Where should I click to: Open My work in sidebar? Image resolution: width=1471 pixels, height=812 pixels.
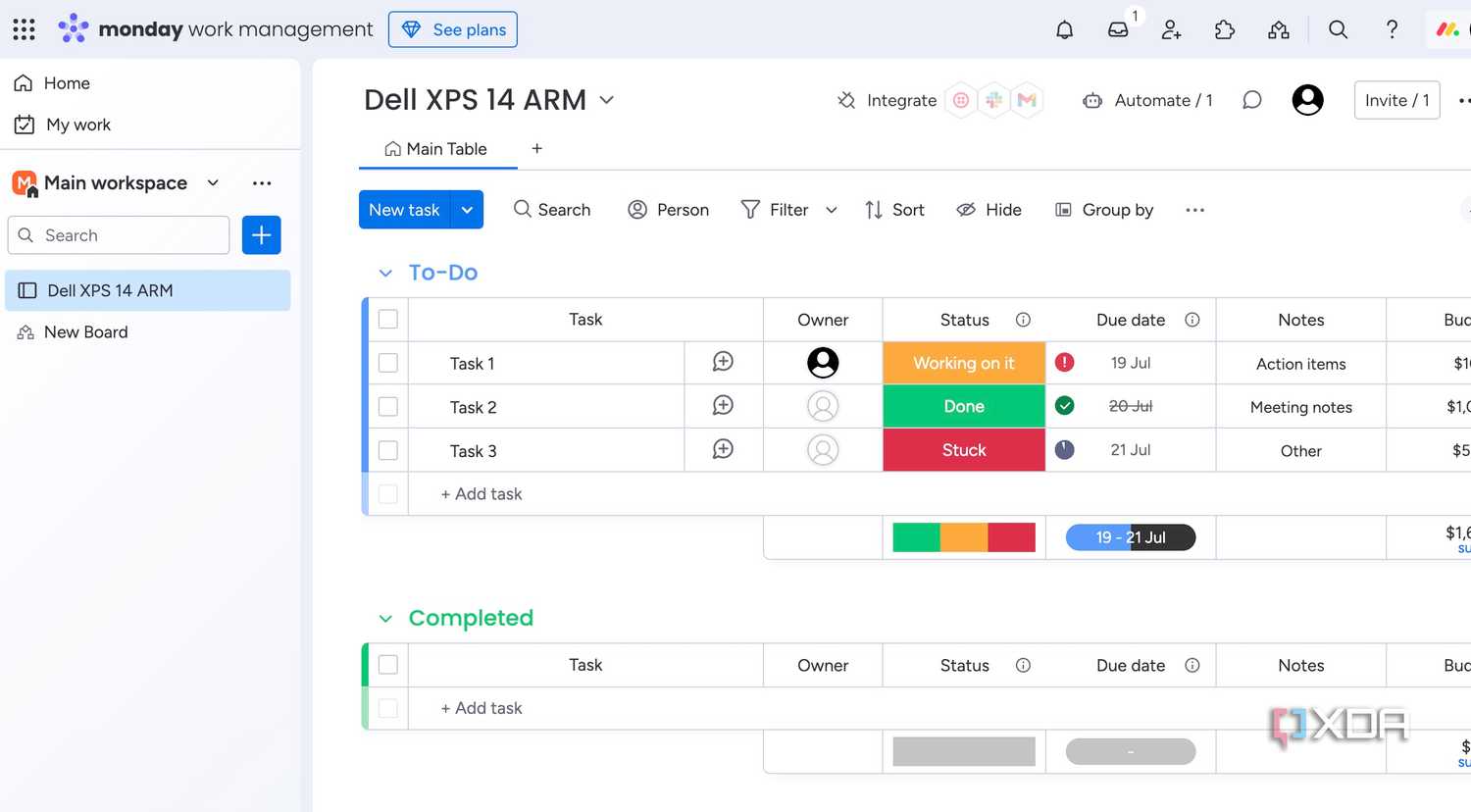point(63,125)
